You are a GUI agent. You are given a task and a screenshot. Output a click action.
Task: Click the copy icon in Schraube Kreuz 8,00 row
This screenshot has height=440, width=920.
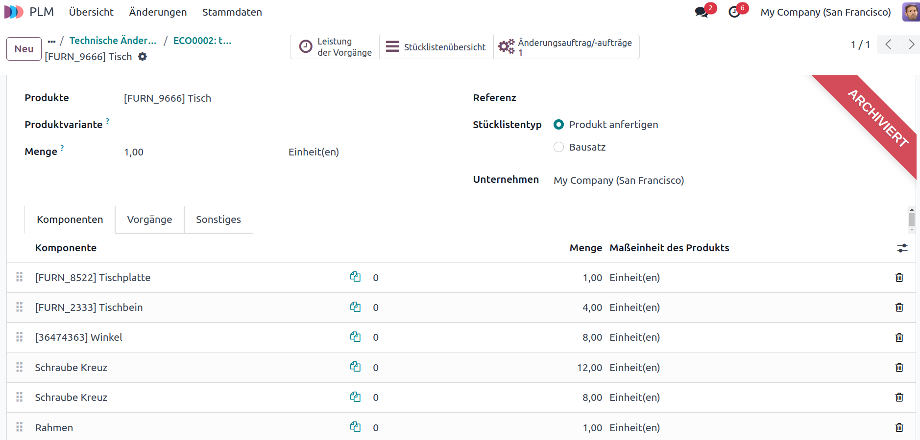point(355,397)
